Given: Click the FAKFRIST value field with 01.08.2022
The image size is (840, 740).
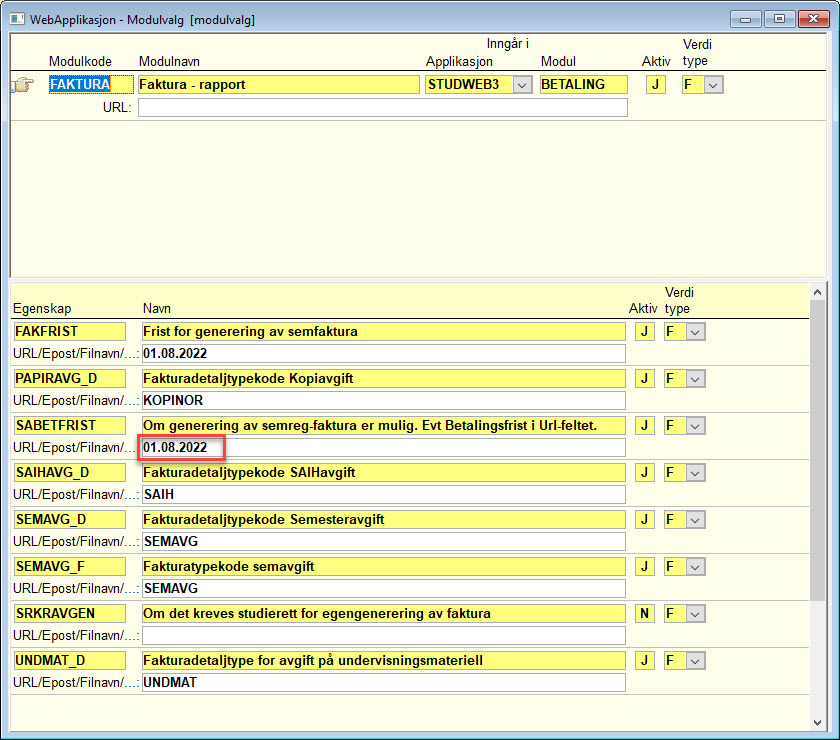Looking at the screenshot, I should coord(384,354).
